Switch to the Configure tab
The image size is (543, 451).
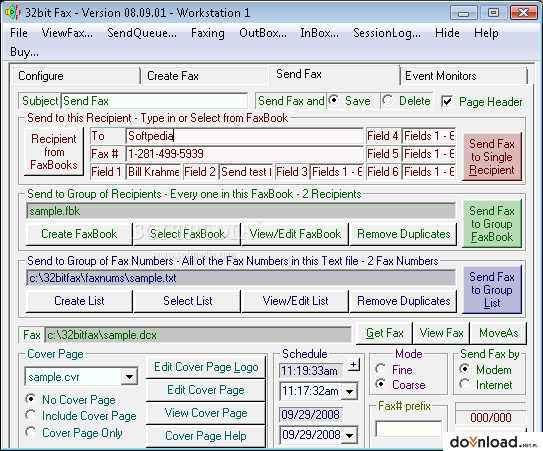pos(75,76)
